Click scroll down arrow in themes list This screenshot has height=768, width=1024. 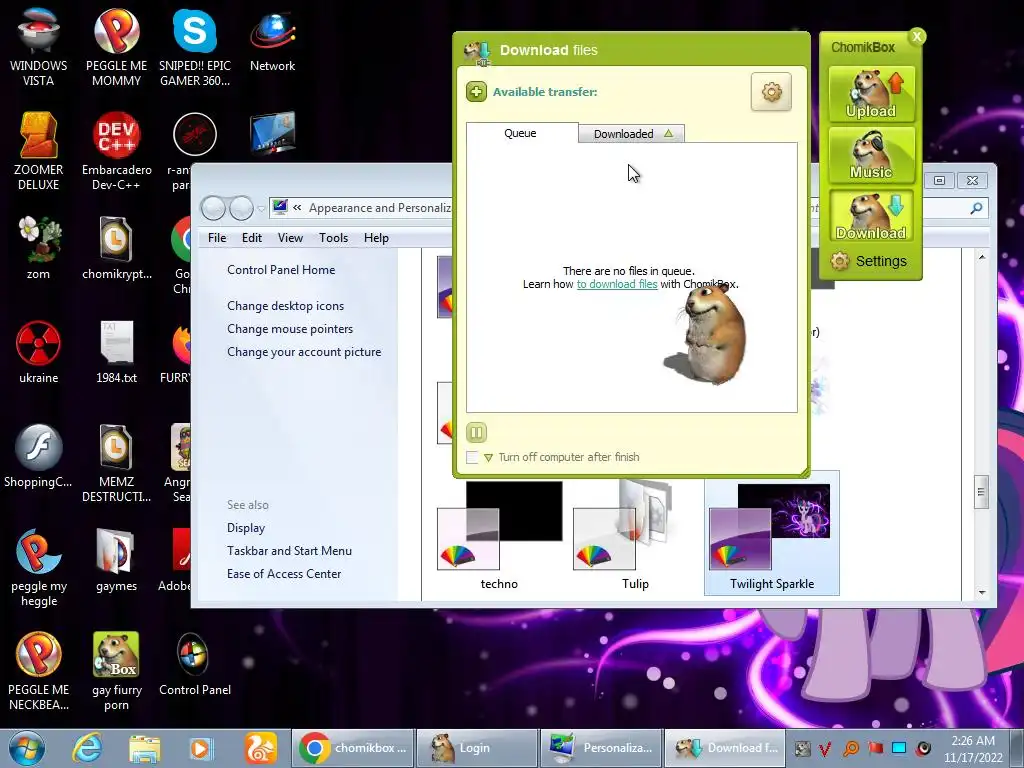982,592
